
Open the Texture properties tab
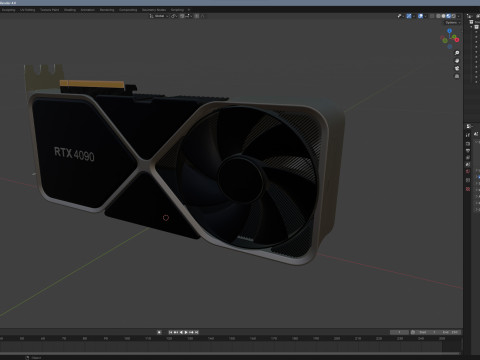point(468,189)
